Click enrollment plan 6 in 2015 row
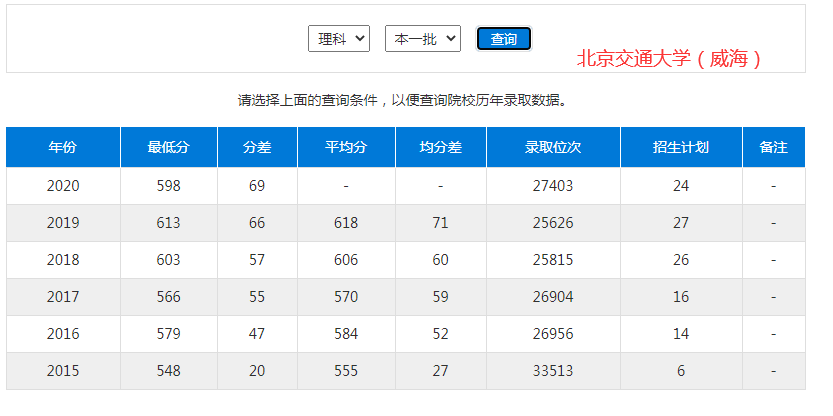Viewport: 833px width, 416px height. click(x=681, y=370)
